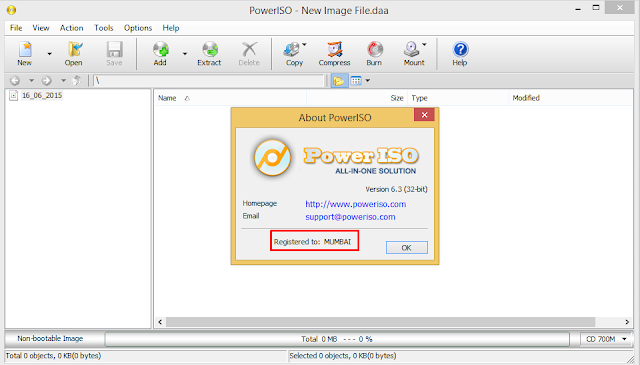Viewport: 640px width, 365px height.
Task: Click the Help toolbar icon
Action: [x=460, y=53]
